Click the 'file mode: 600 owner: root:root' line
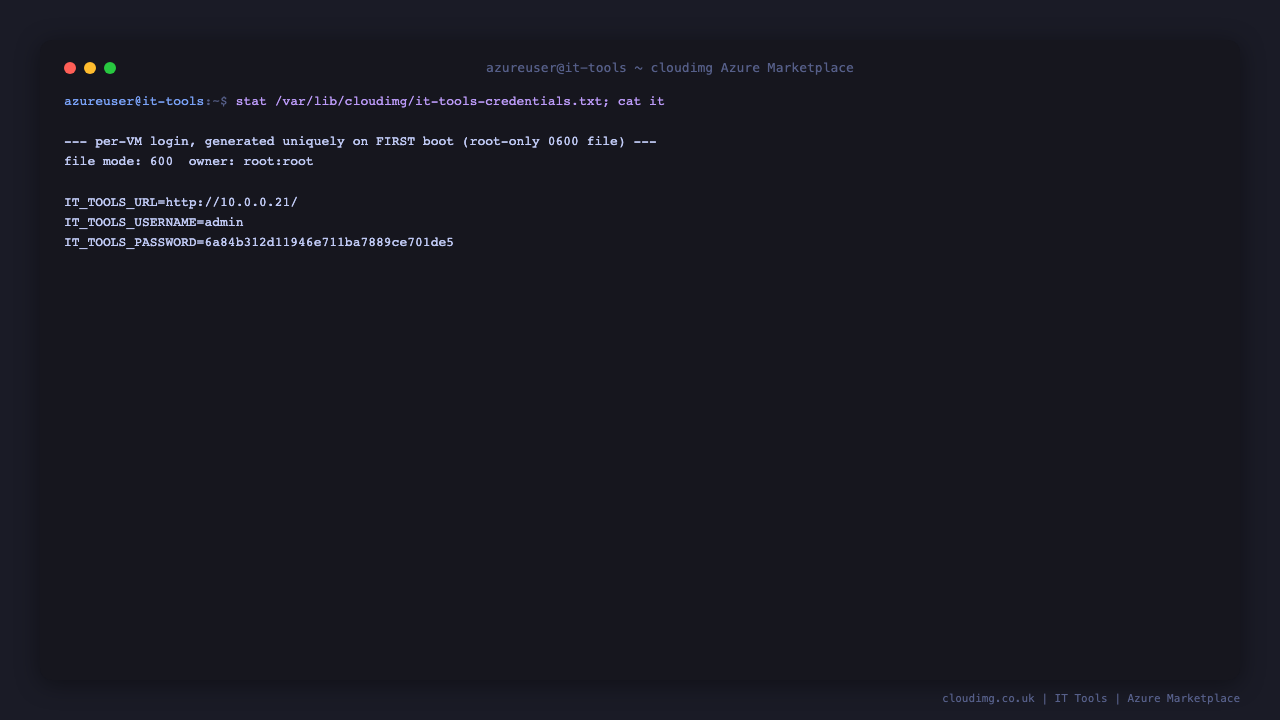 tap(189, 162)
